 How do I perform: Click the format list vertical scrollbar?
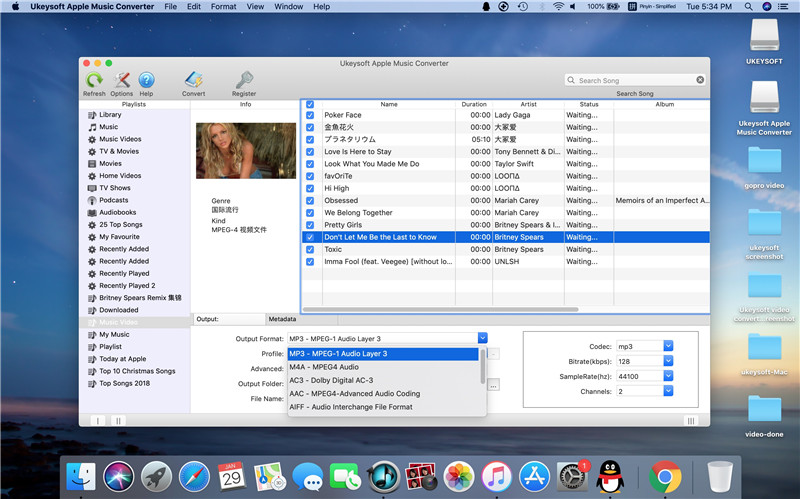[483, 366]
